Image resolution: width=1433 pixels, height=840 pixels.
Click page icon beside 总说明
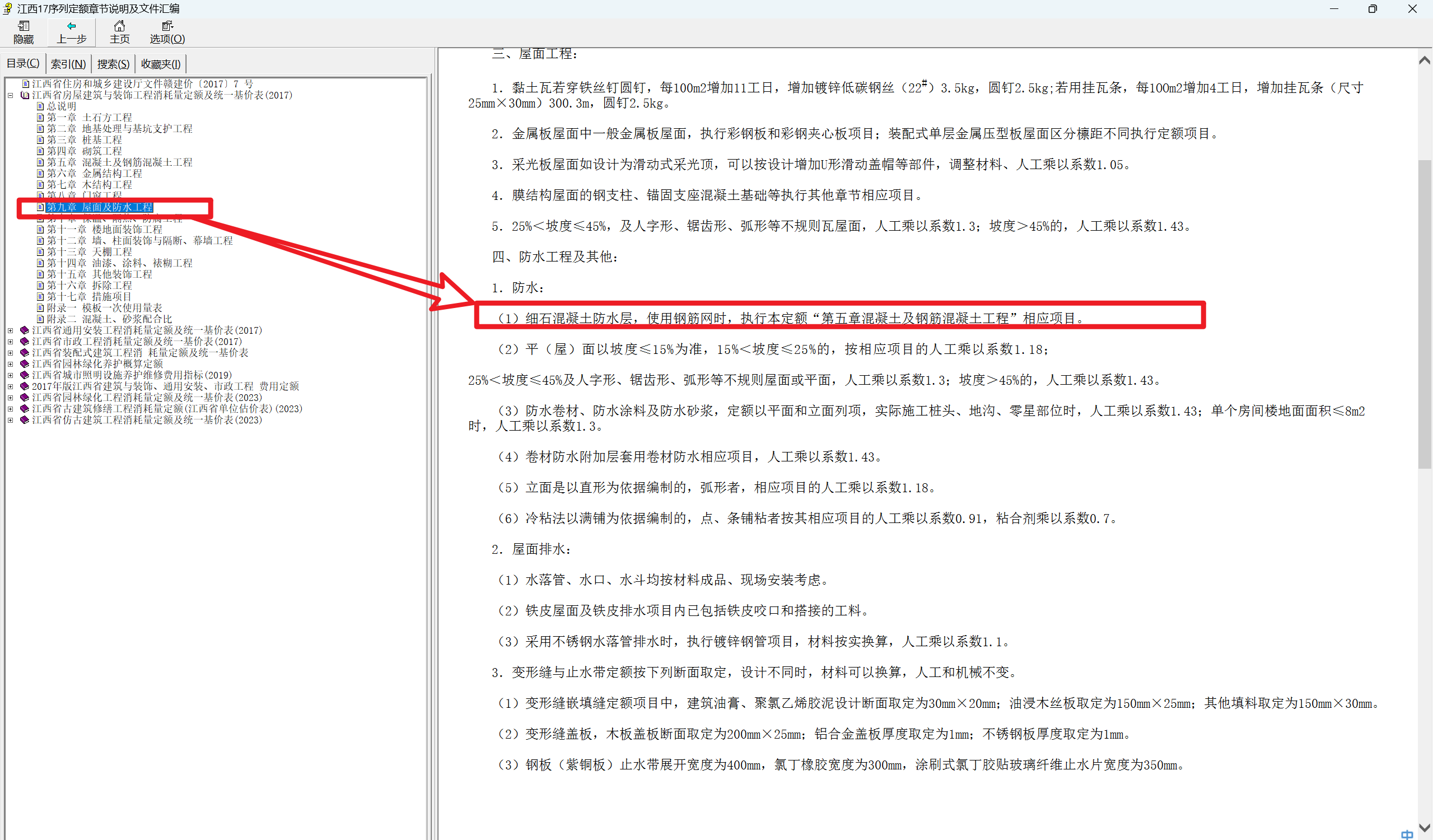pyautogui.click(x=40, y=106)
